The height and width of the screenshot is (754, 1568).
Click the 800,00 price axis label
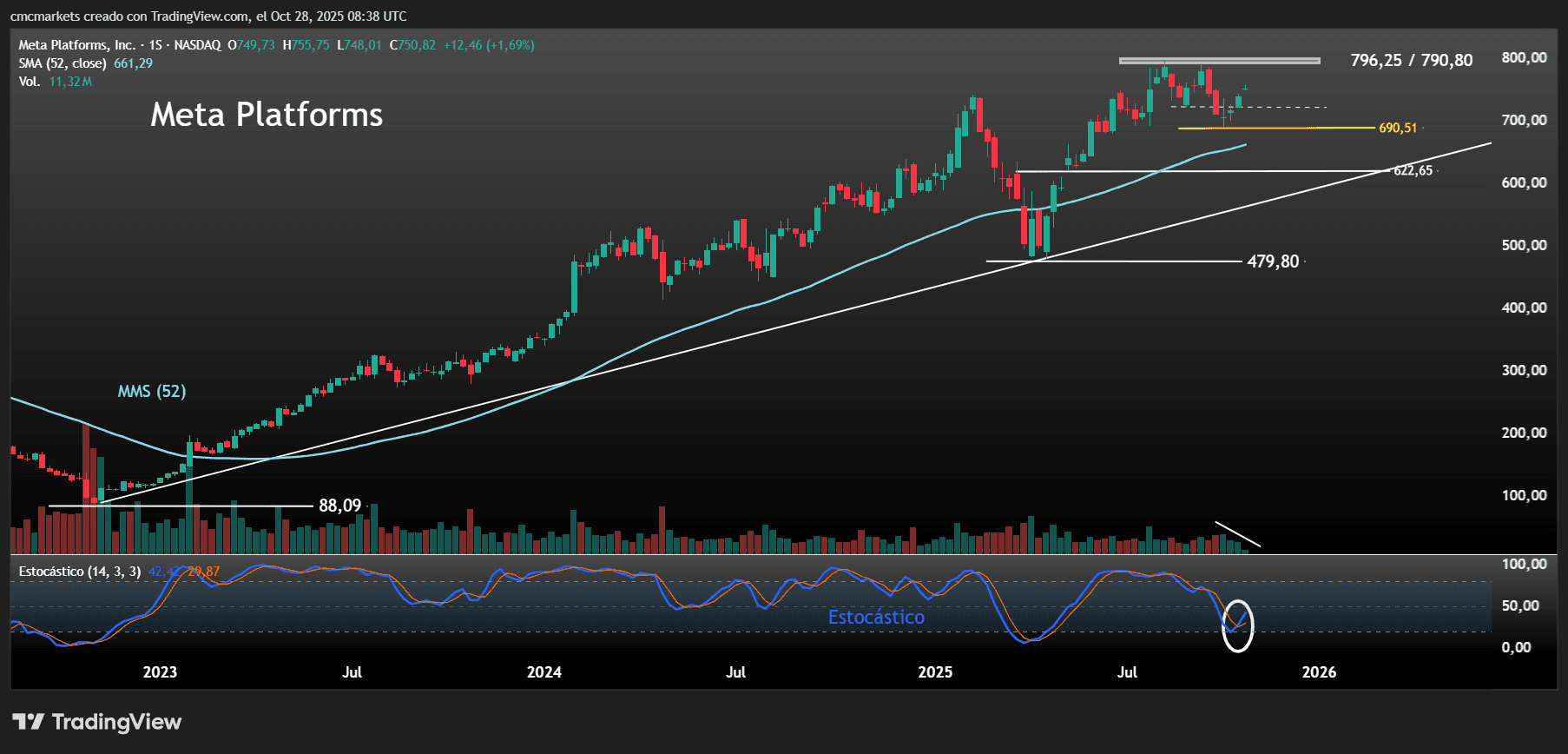point(1524,57)
